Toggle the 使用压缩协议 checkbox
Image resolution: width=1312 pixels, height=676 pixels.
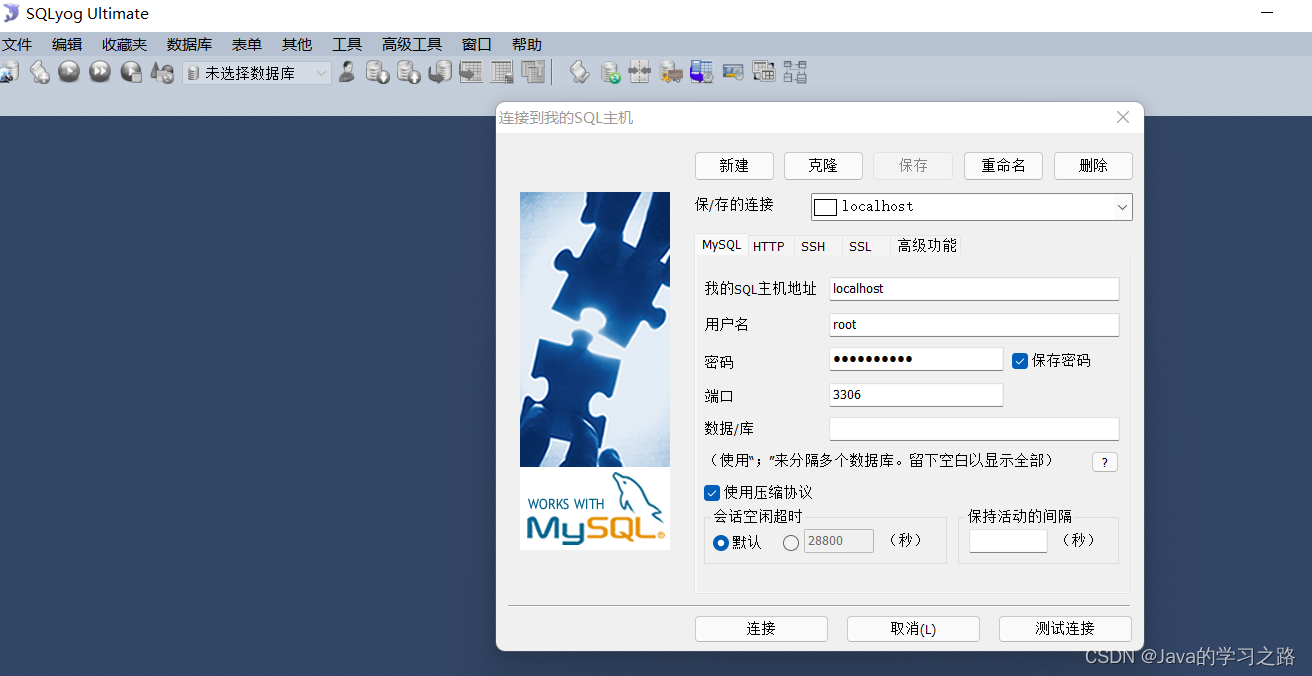coord(712,493)
